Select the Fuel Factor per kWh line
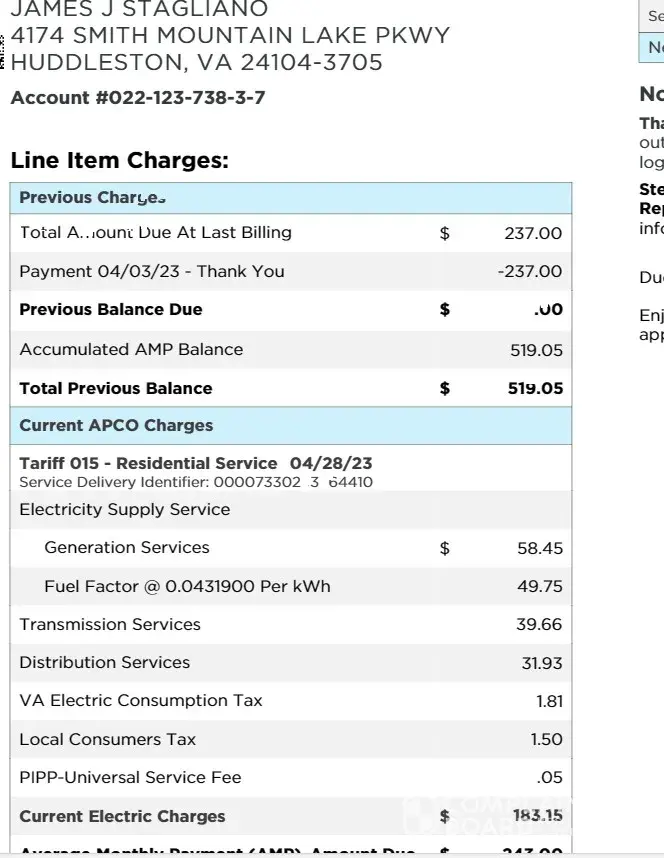 (x=187, y=586)
